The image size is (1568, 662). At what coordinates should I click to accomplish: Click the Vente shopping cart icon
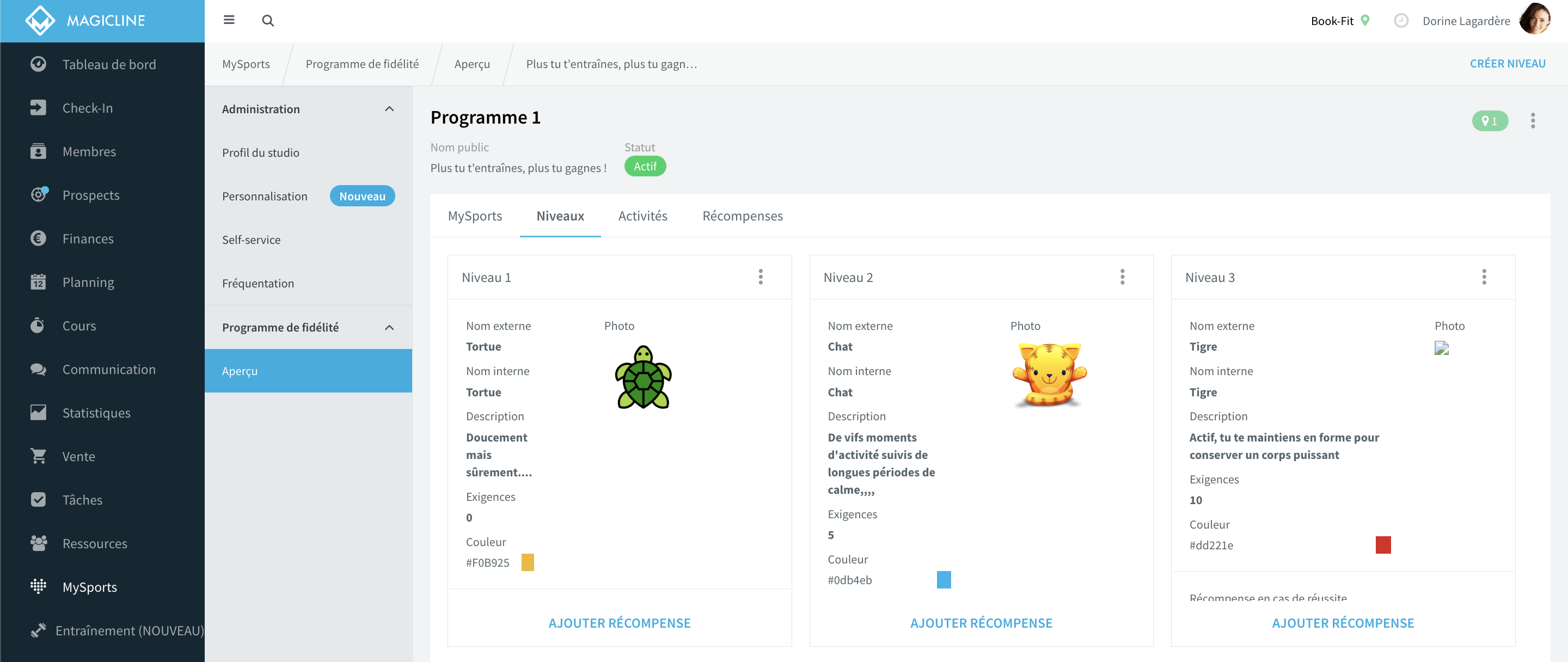pos(38,456)
